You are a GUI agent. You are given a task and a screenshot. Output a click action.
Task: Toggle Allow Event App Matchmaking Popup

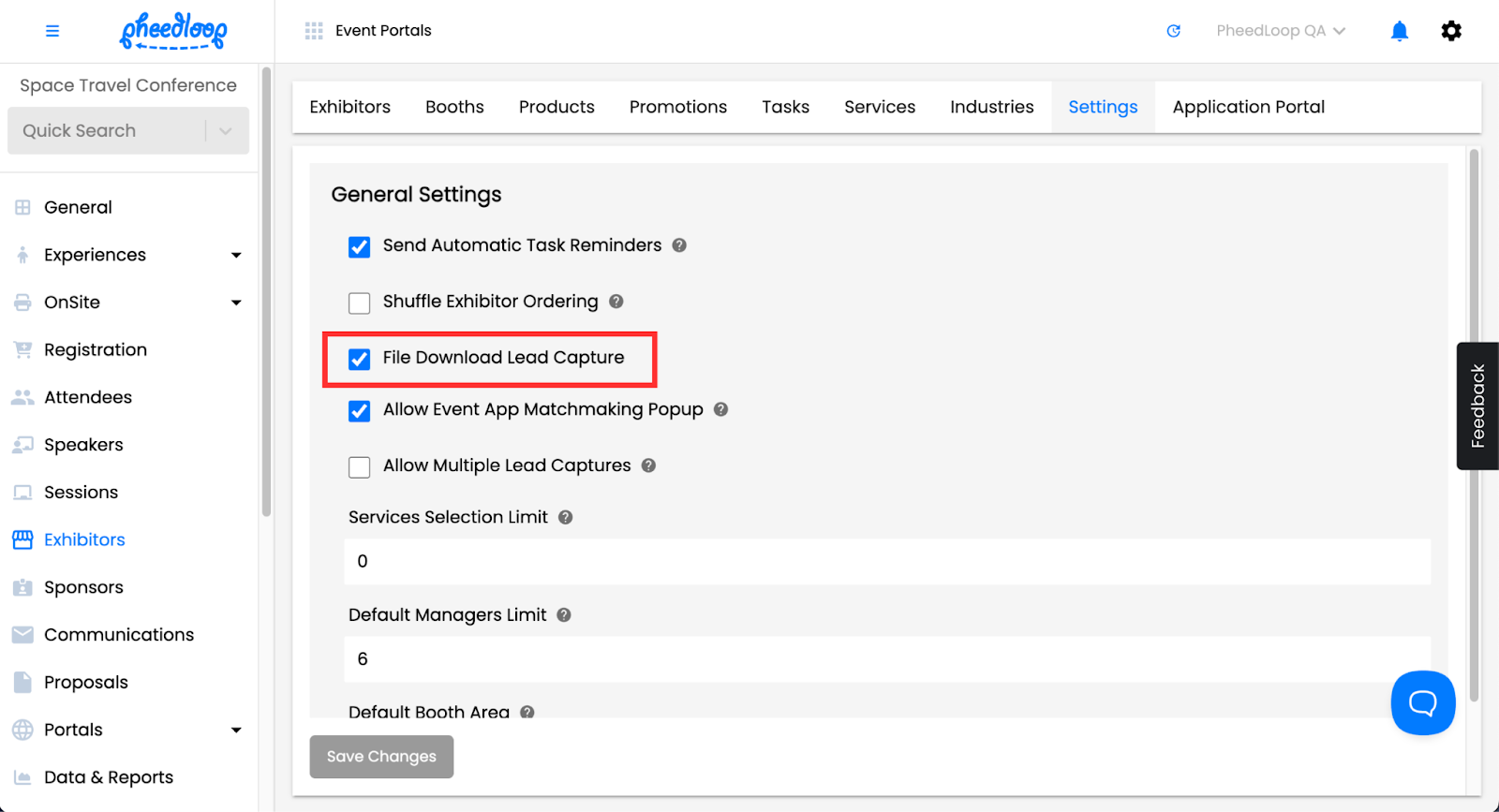click(359, 411)
